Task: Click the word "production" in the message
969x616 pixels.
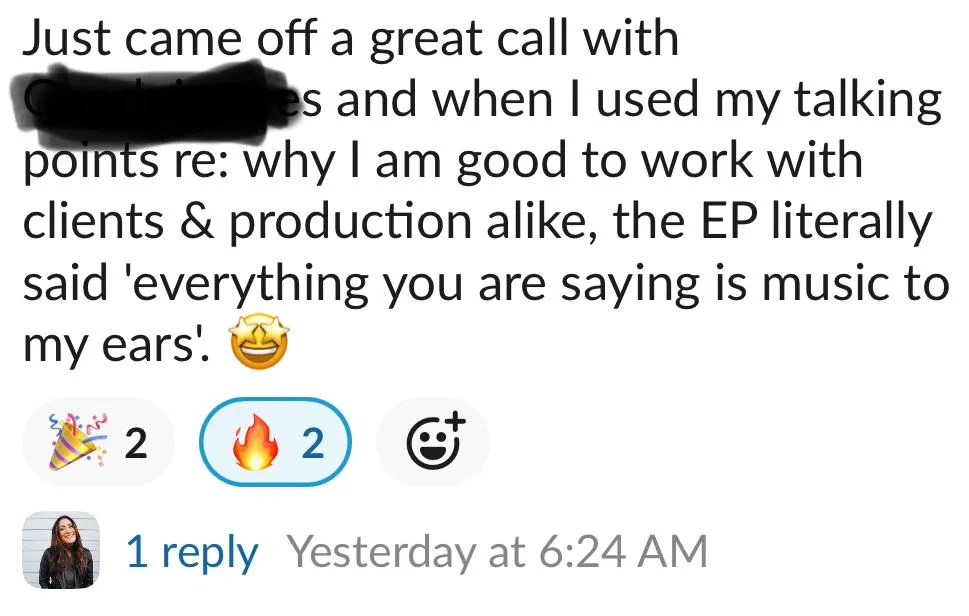Action: 347,223
